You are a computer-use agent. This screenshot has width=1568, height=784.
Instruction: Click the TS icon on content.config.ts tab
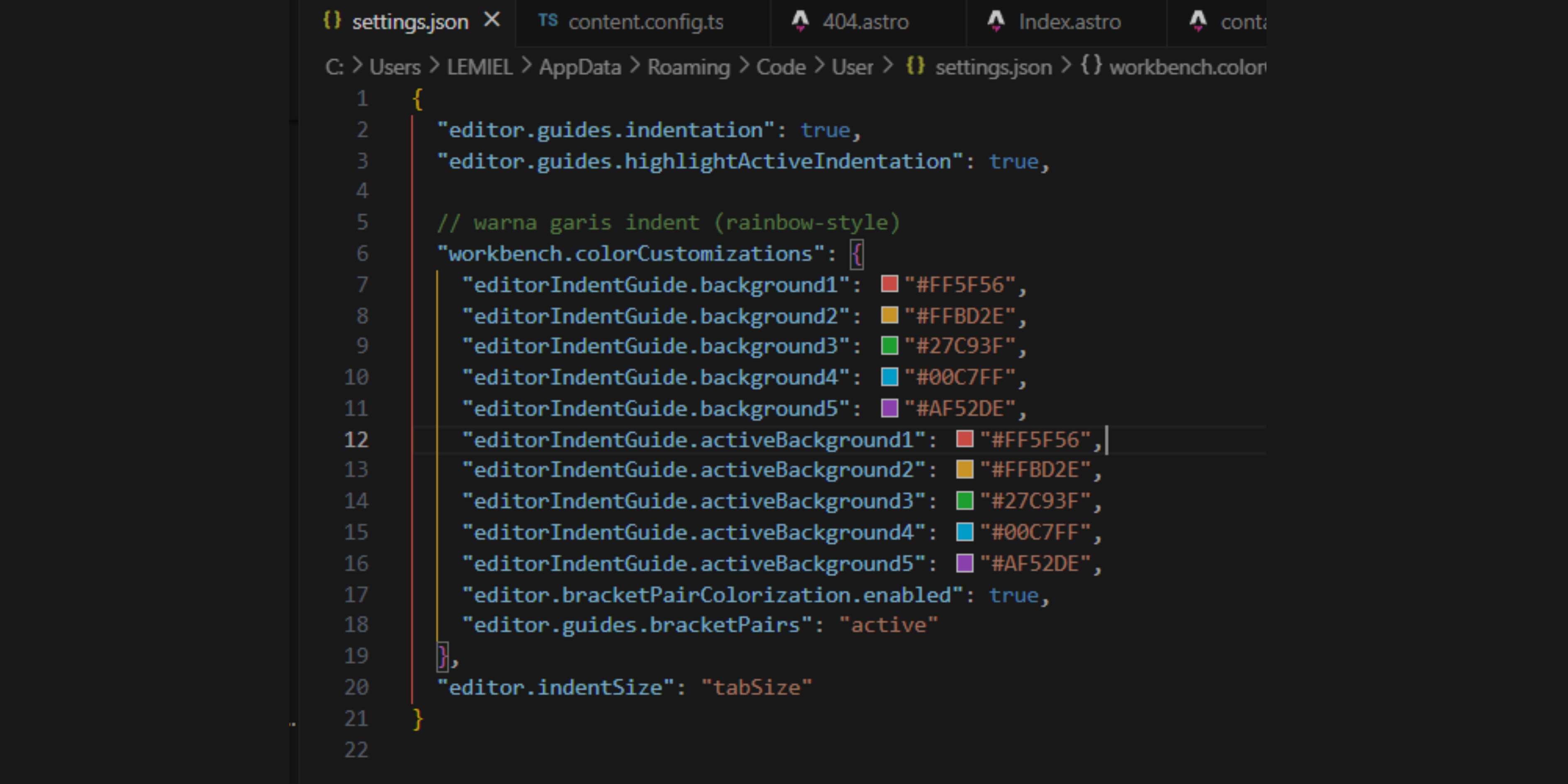click(x=548, y=20)
